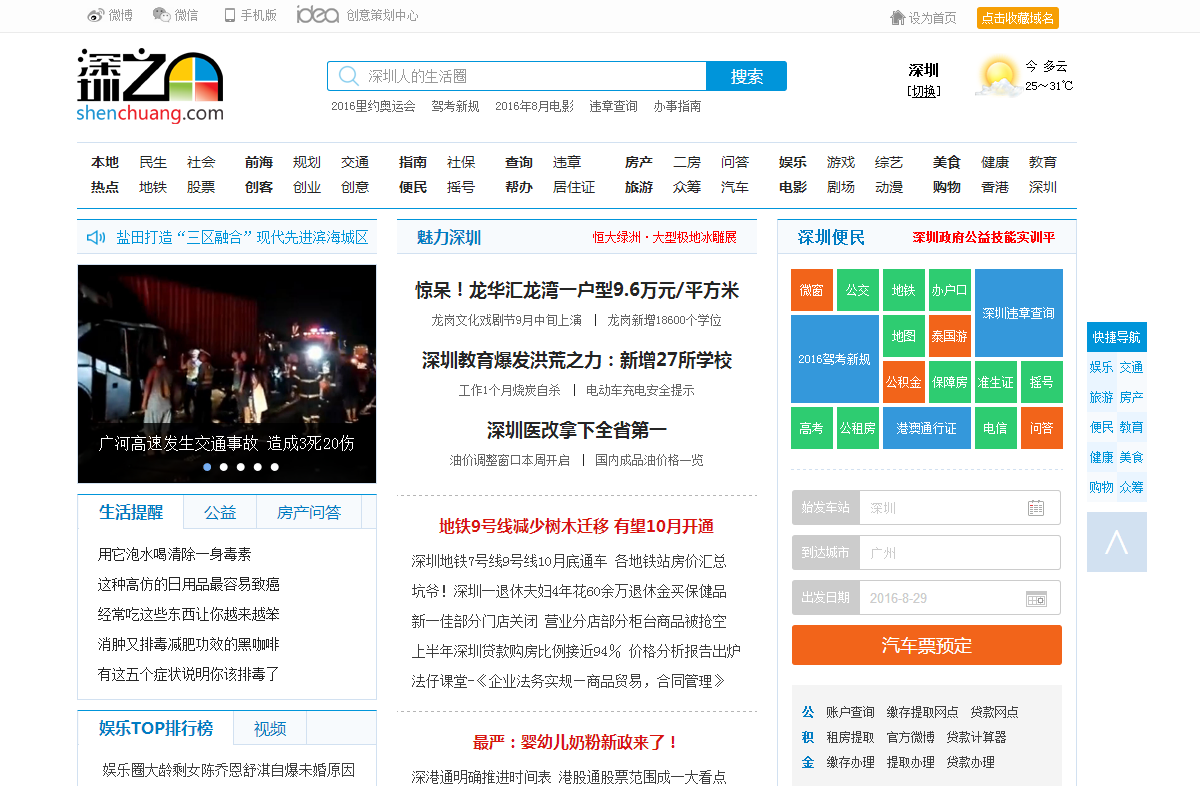Switch to the 视频 tab
Viewport: 1200px width, 786px height.
click(x=270, y=728)
